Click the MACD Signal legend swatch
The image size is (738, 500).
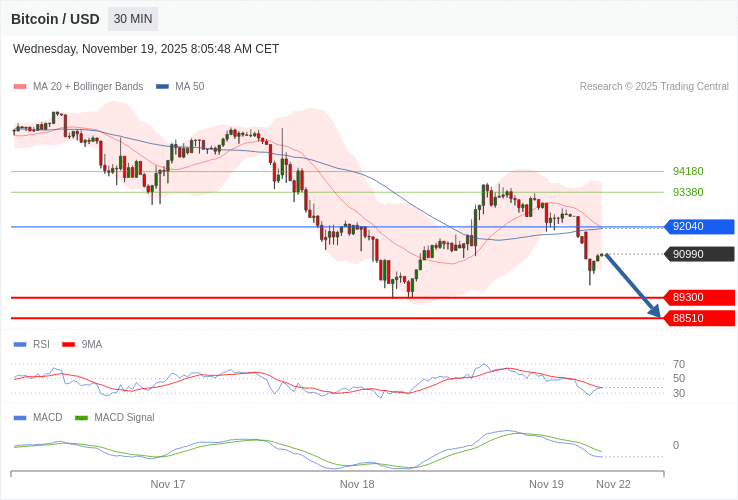[82, 418]
